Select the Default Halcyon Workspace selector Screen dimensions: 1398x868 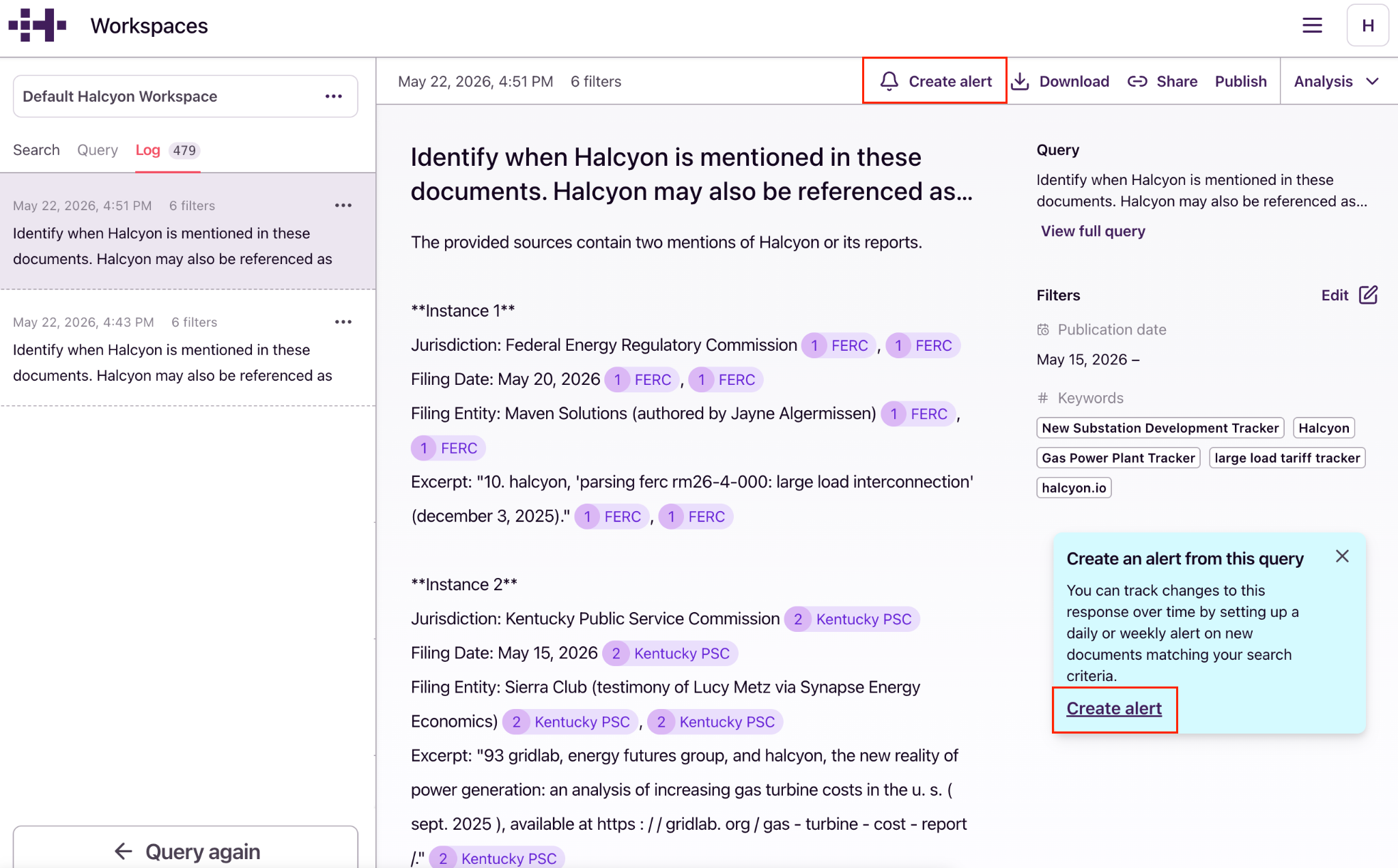tap(186, 96)
